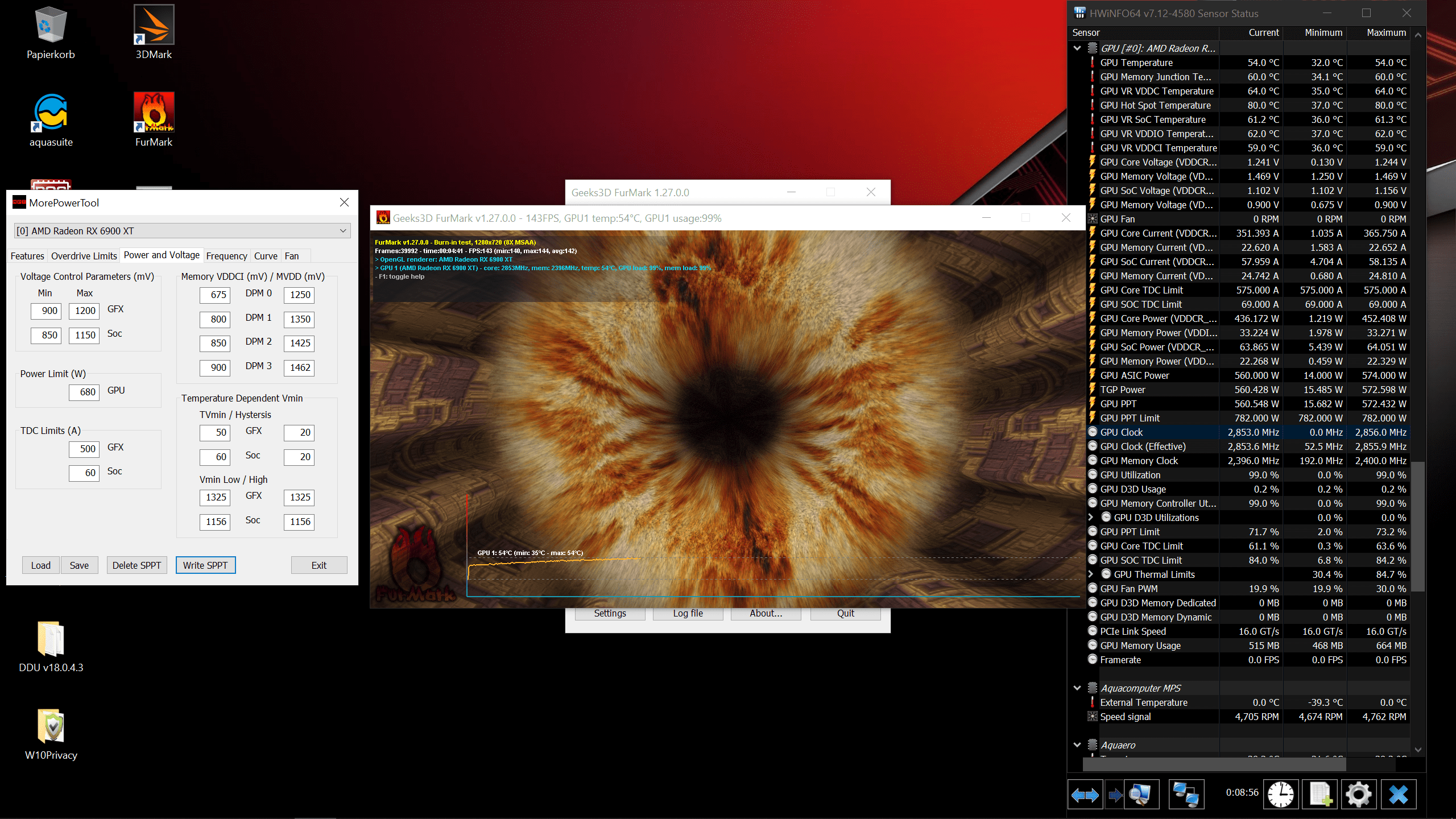This screenshot has width=1456, height=819.
Task: Click the HWiNFO scrollbar down arrow
Action: [x=1418, y=750]
